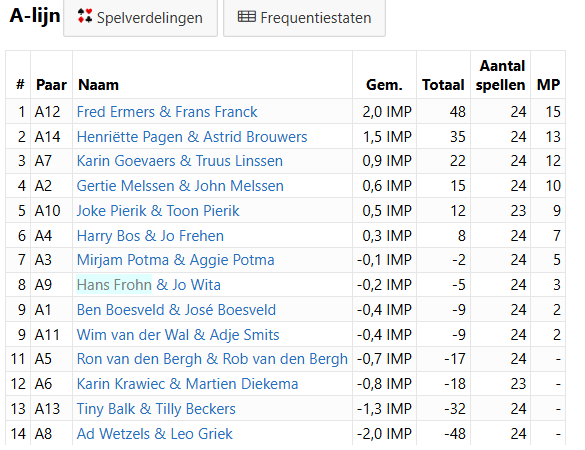Screen dimensions: 585x450
Task: Click highlighted Hans Frohn & Jo Wita link
Action: (148, 285)
